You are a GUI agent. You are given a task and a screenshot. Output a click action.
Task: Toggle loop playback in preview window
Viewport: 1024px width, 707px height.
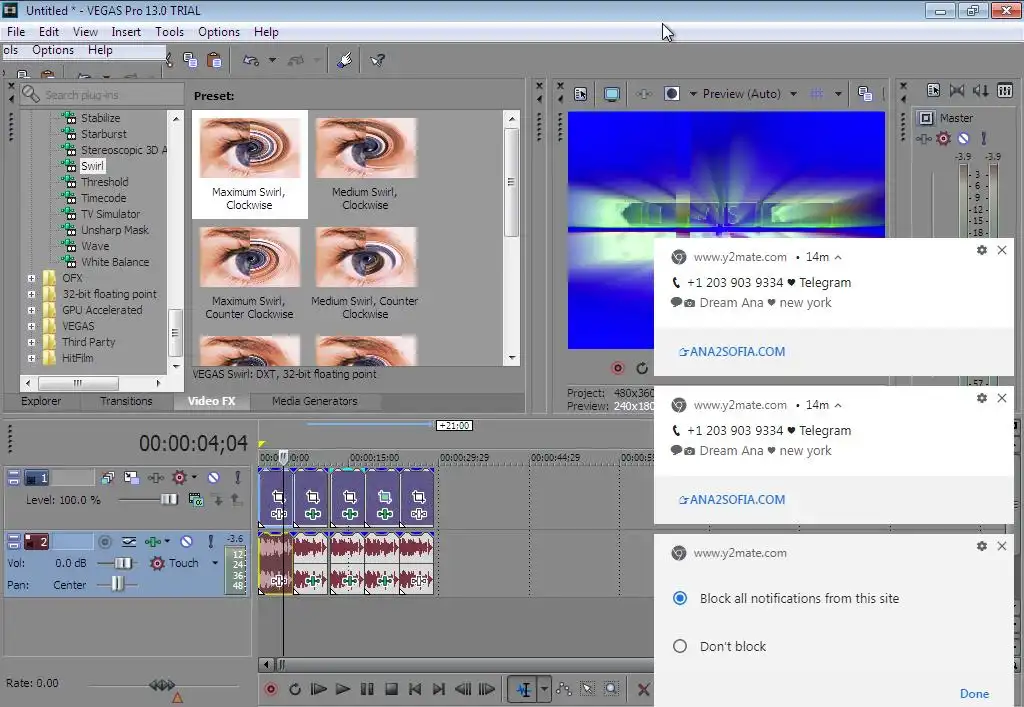[642, 368]
